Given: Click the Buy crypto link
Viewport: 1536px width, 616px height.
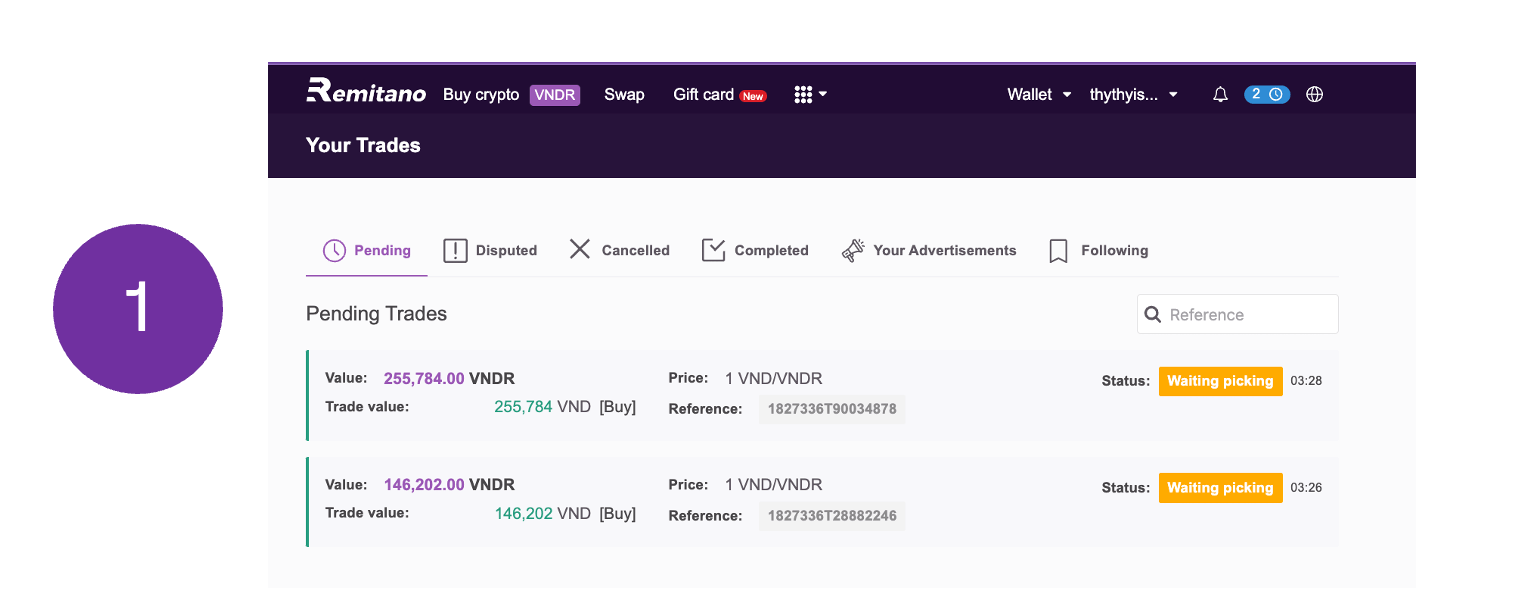Looking at the screenshot, I should coord(481,95).
